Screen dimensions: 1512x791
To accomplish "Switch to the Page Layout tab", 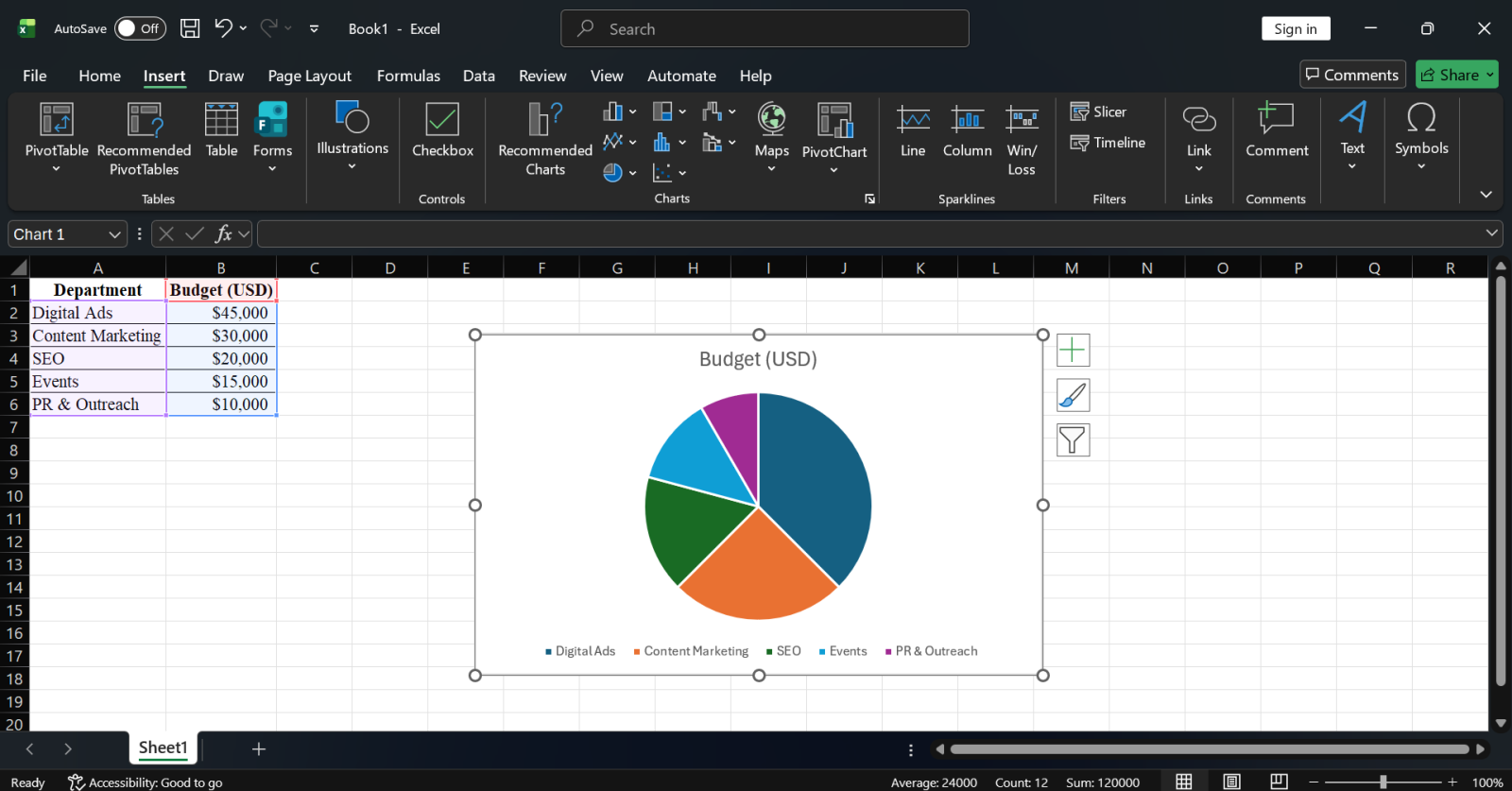I will click(309, 76).
